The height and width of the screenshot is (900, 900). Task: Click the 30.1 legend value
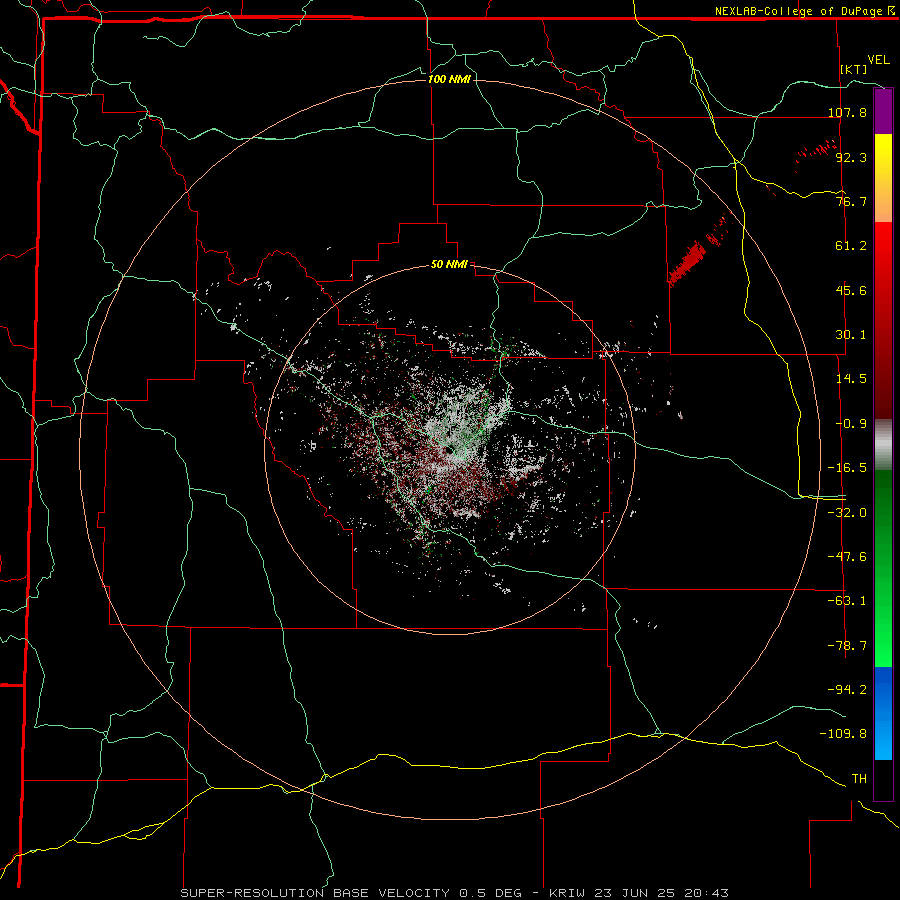(851, 335)
